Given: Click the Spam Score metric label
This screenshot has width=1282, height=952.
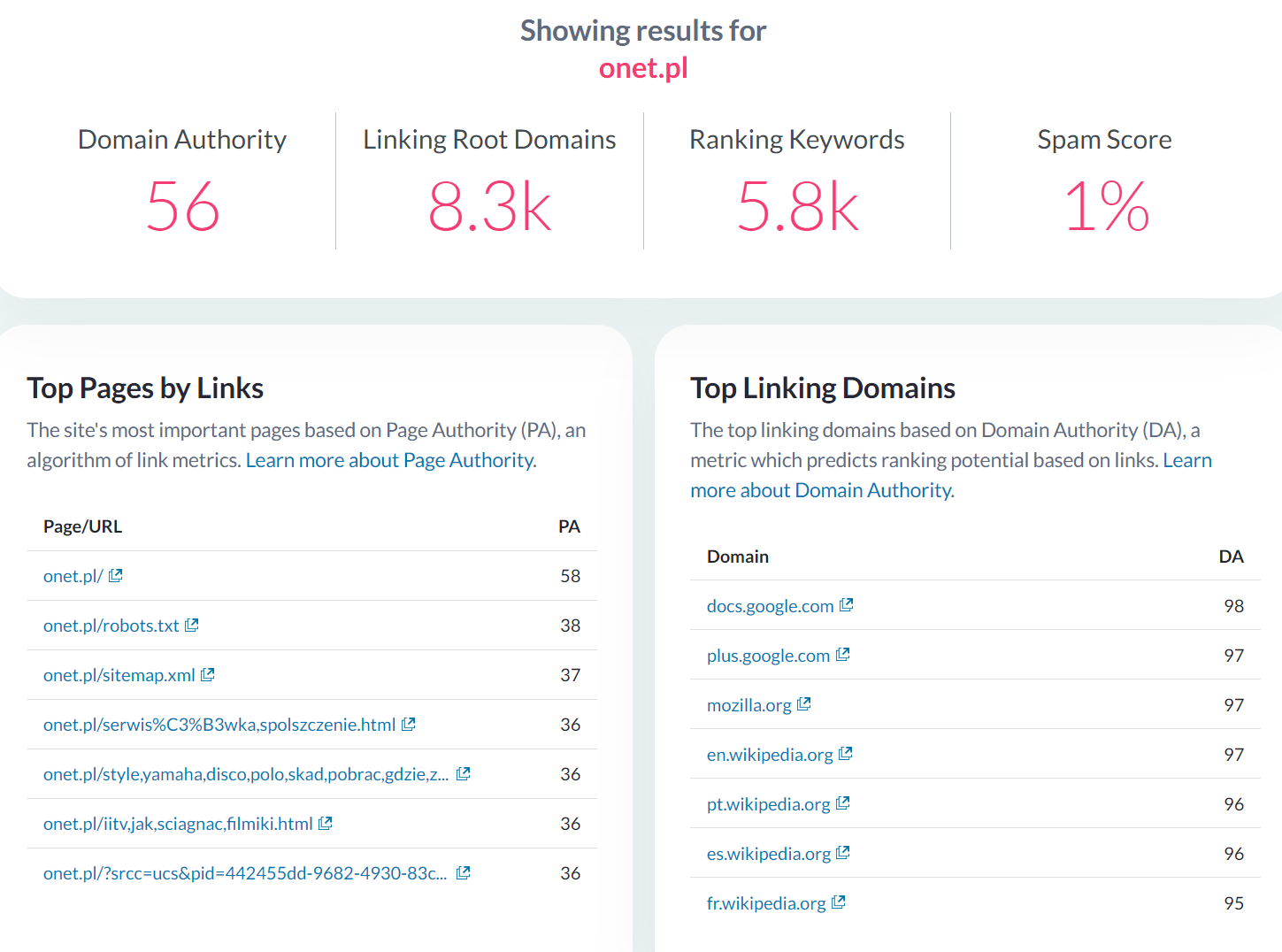Looking at the screenshot, I should pyautogui.click(x=1104, y=140).
